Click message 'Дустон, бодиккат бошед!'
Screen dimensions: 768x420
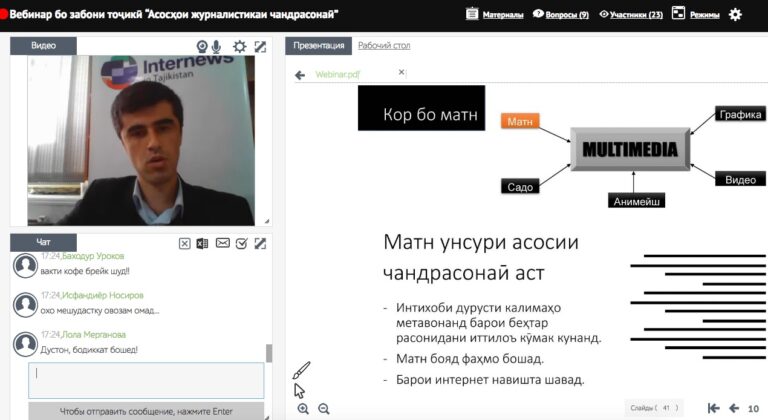point(89,349)
